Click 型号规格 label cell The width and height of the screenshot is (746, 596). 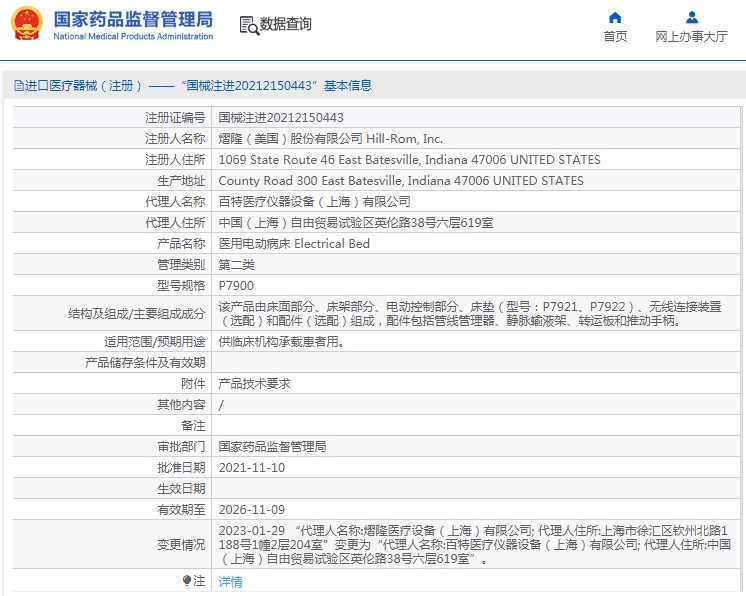112,285
